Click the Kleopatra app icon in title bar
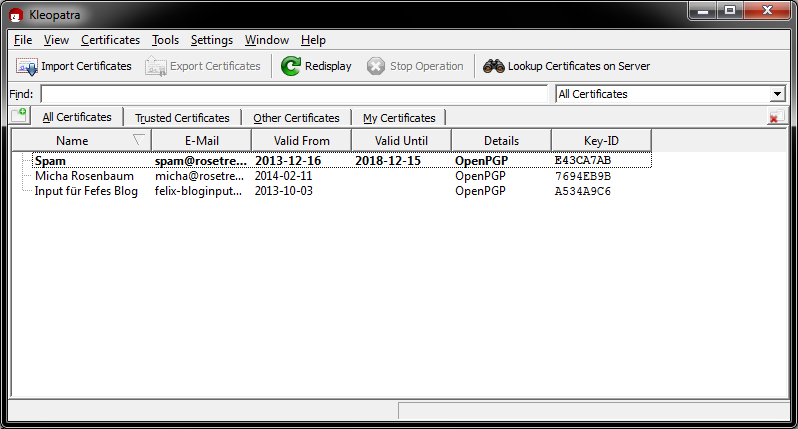Viewport: 798px width, 429px height. pyautogui.click(x=15, y=15)
